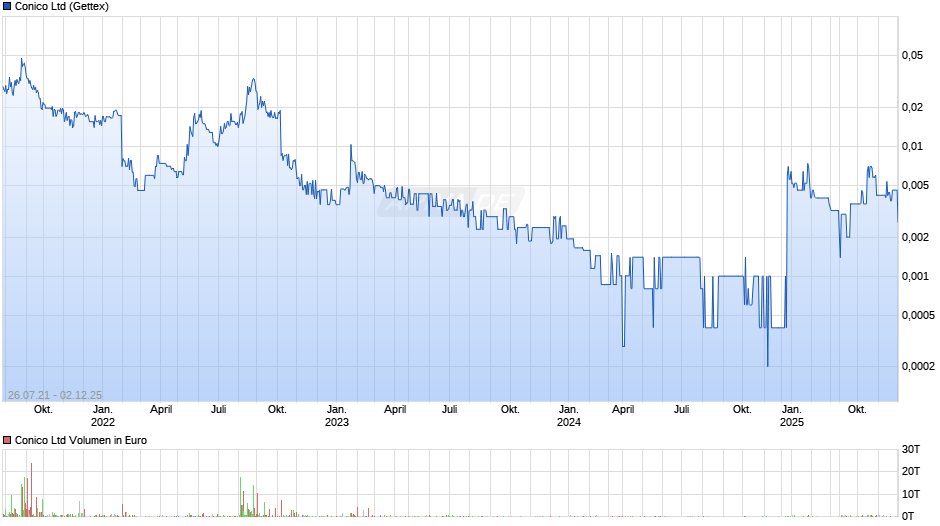The width and height of the screenshot is (940, 526).
Task: Click the 'Jan. 2025' time axis label
Action: 791,416
